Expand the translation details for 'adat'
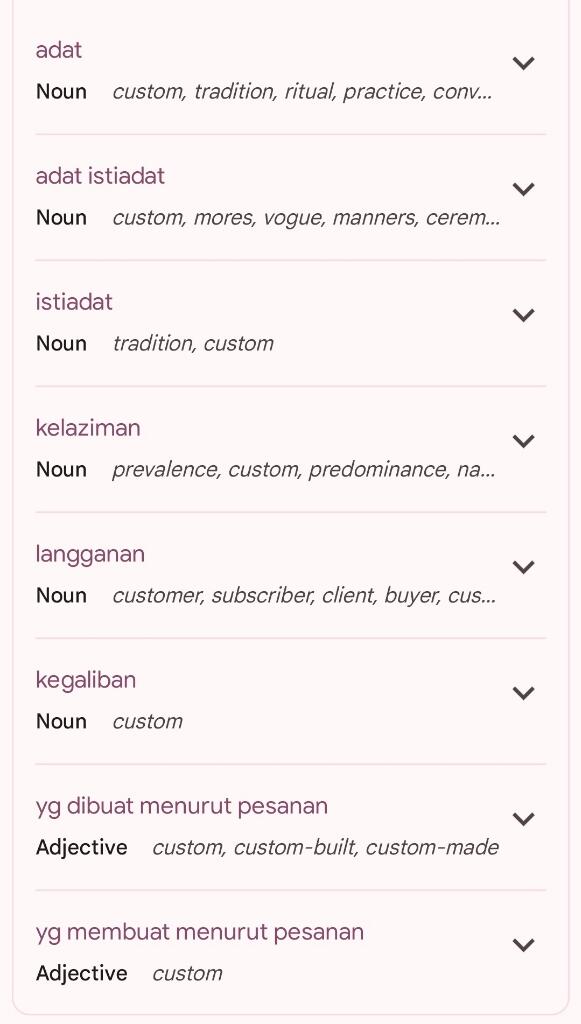 [x=523, y=62]
